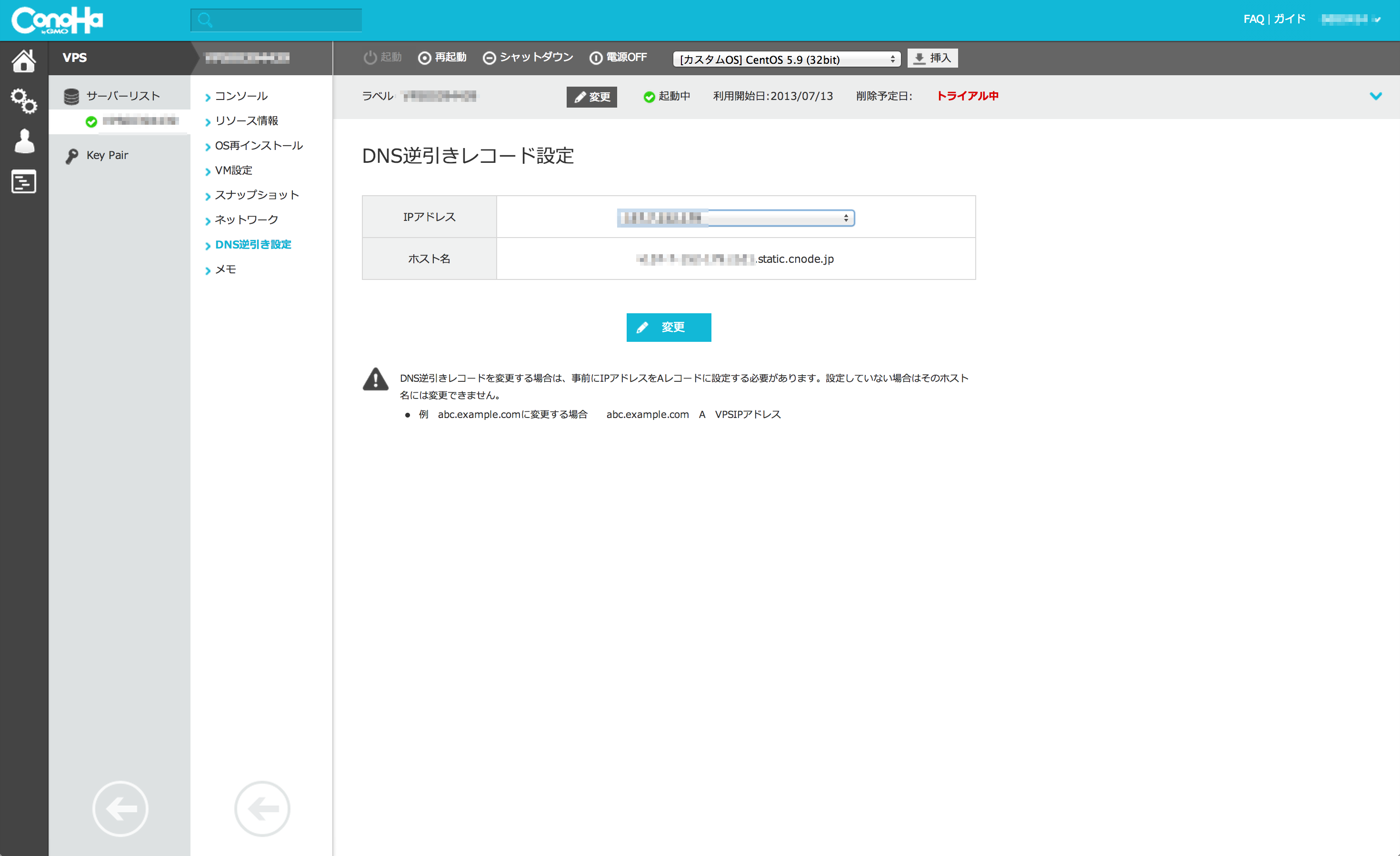This screenshot has width=1400, height=856.
Task: Select スナップショット in the side menu
Action: click(256, 195)
